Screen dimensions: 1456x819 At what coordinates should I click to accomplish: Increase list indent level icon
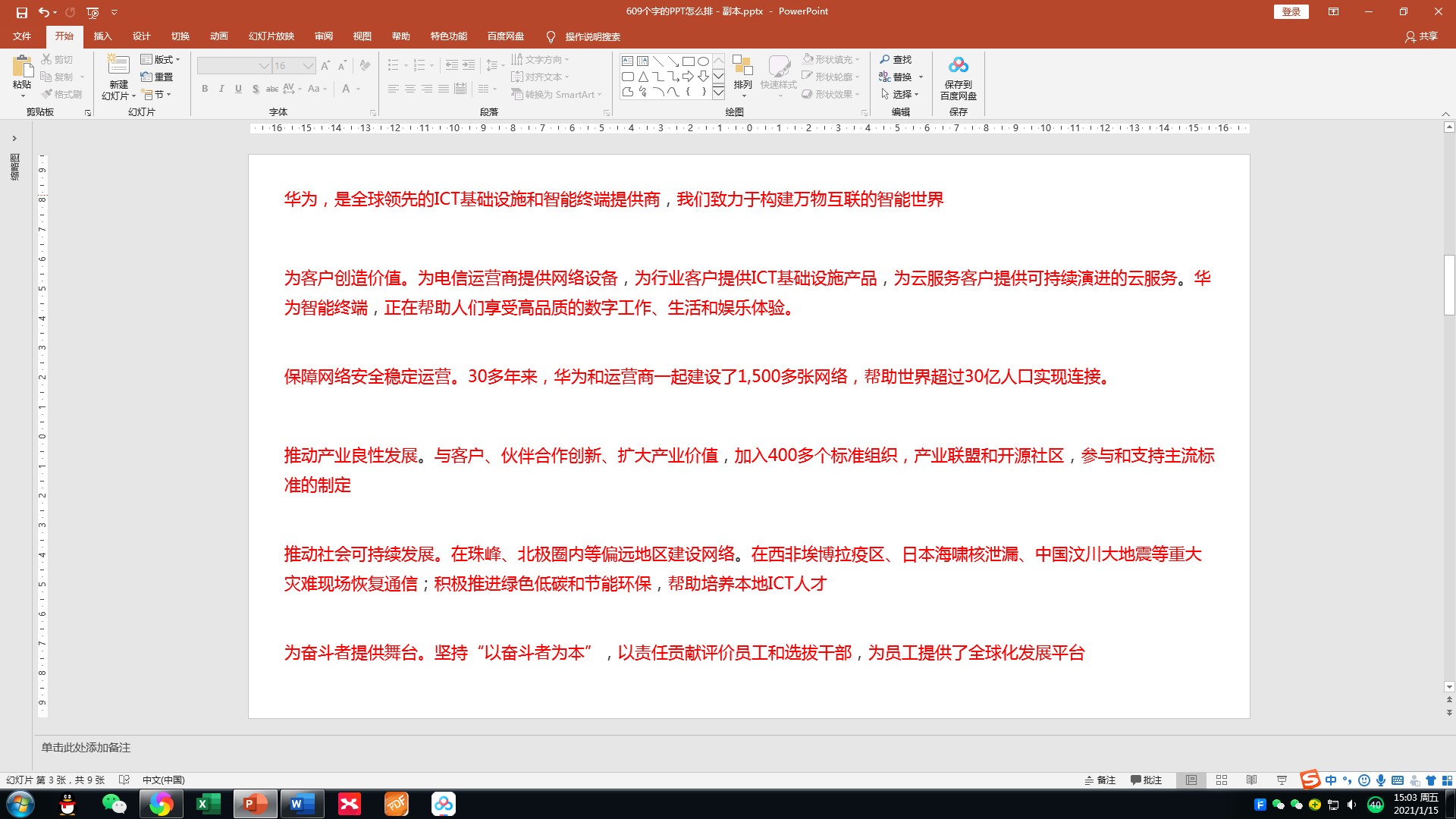[469, 66]
